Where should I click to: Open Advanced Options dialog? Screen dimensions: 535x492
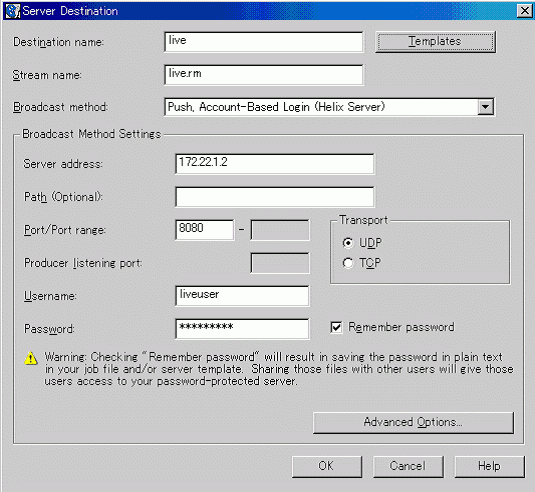click(413, 423)
